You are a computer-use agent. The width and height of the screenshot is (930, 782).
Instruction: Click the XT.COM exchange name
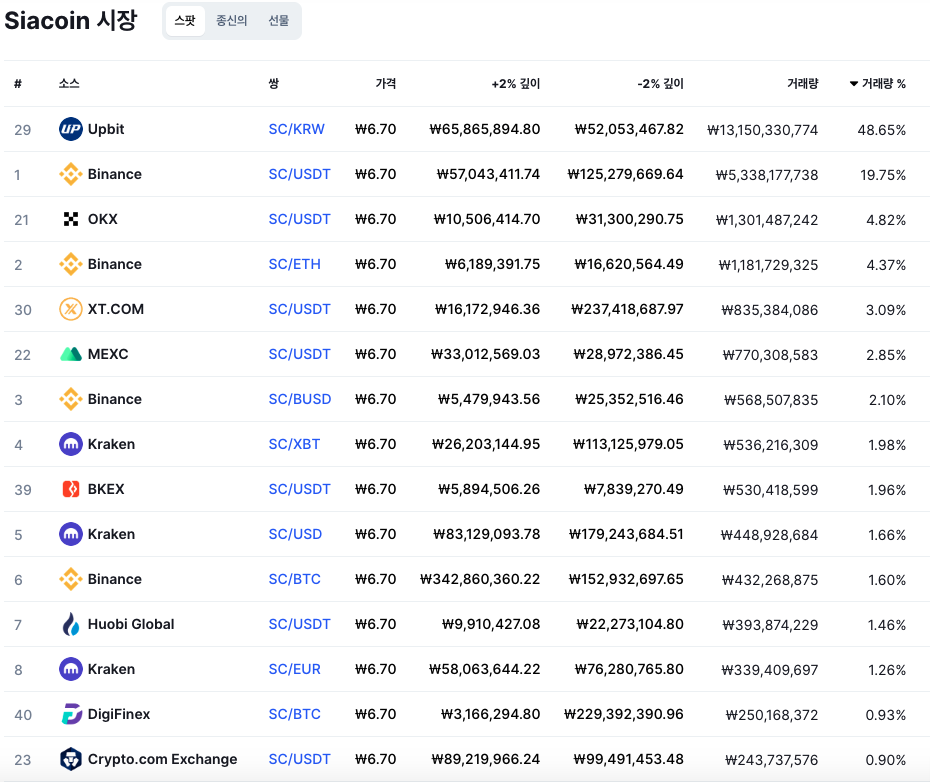(x=116, y=309)
